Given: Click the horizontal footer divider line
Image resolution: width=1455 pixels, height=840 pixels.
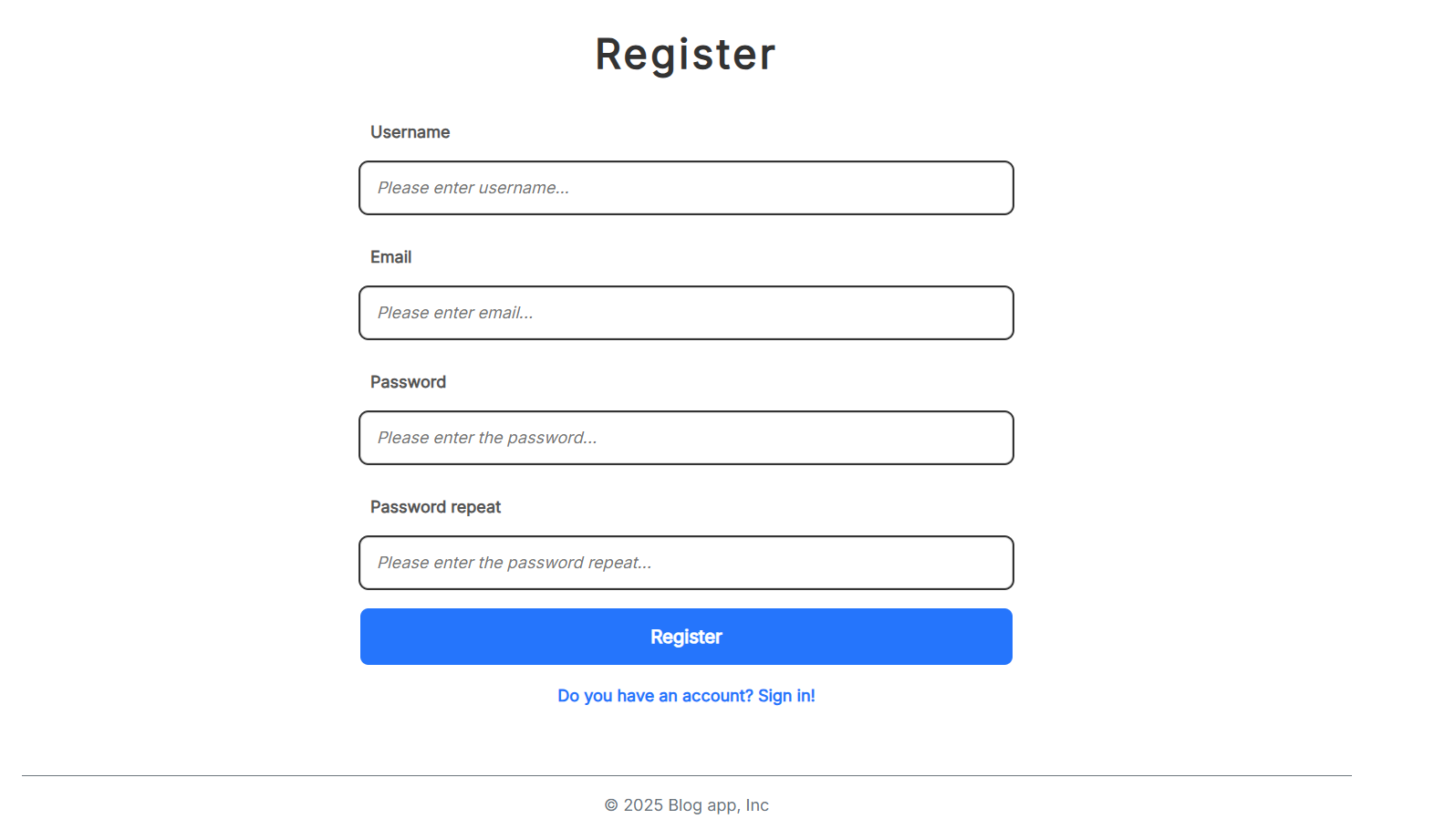Looking at the screenshot, I should tap(686, 775).
